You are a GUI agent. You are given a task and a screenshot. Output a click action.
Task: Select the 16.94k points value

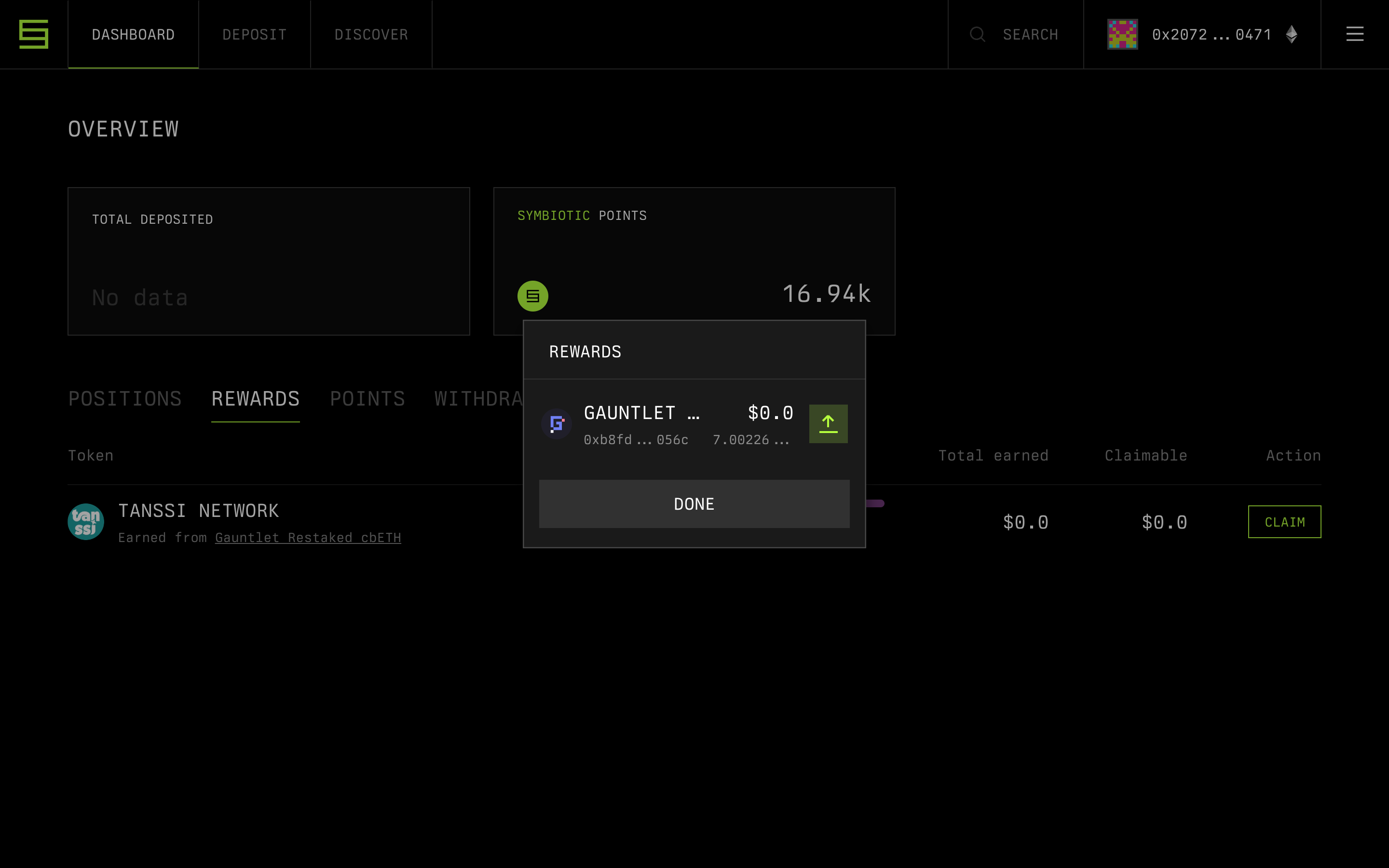[x=827, y=294]
